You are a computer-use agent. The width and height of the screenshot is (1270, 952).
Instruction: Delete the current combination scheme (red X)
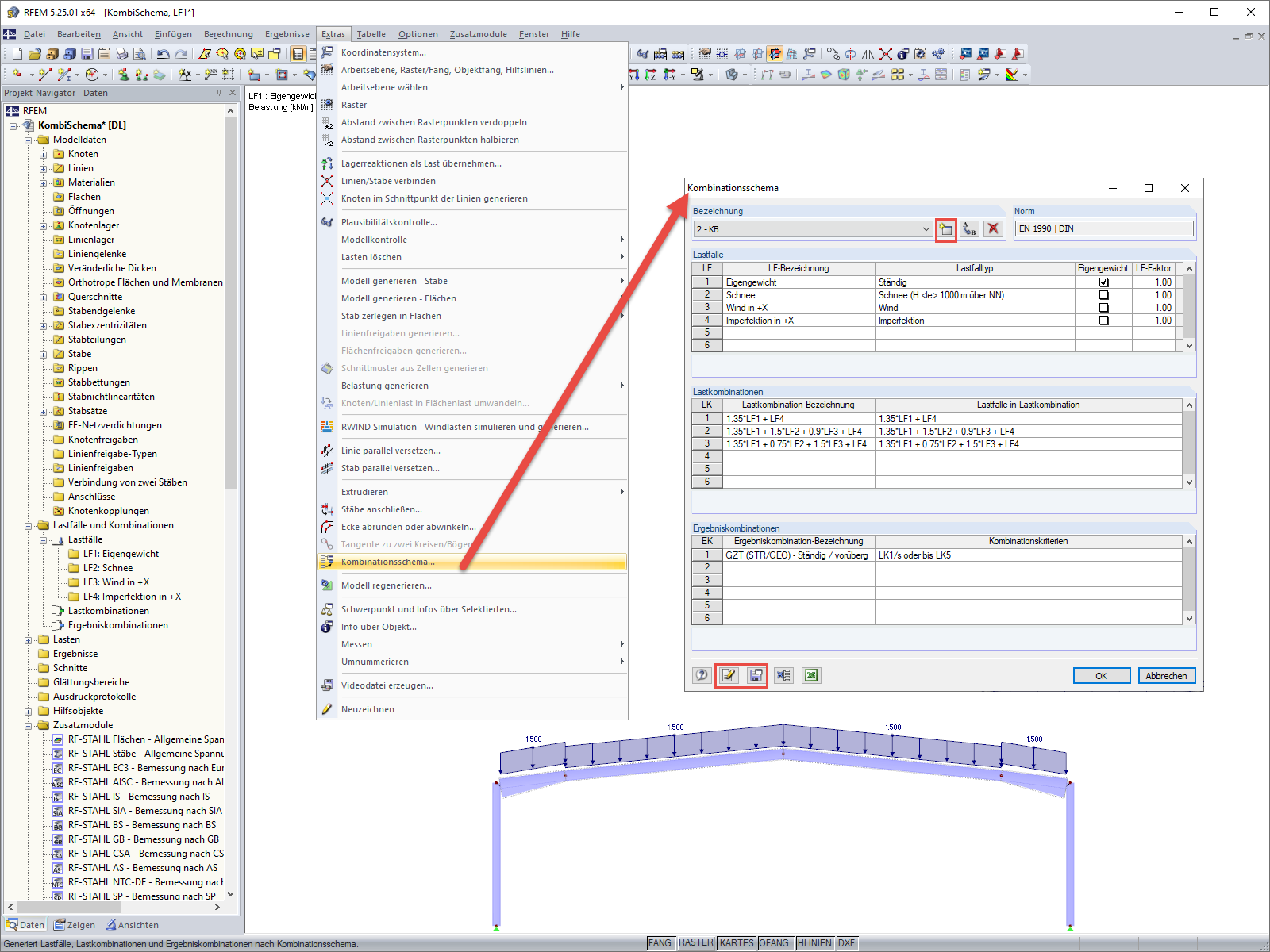(993, 229)
